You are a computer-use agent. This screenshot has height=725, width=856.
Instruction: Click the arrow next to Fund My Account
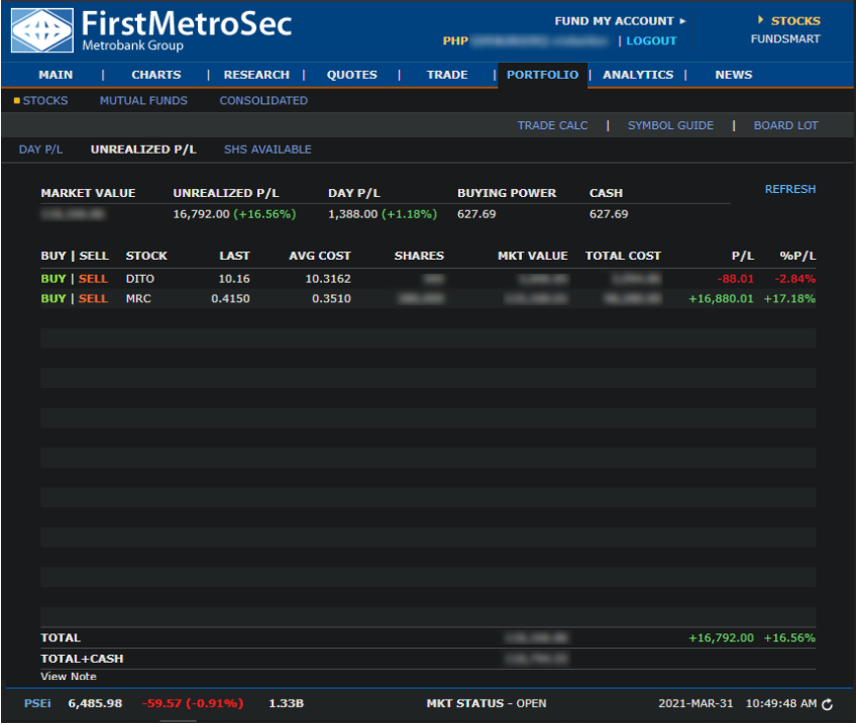[682, 21]
